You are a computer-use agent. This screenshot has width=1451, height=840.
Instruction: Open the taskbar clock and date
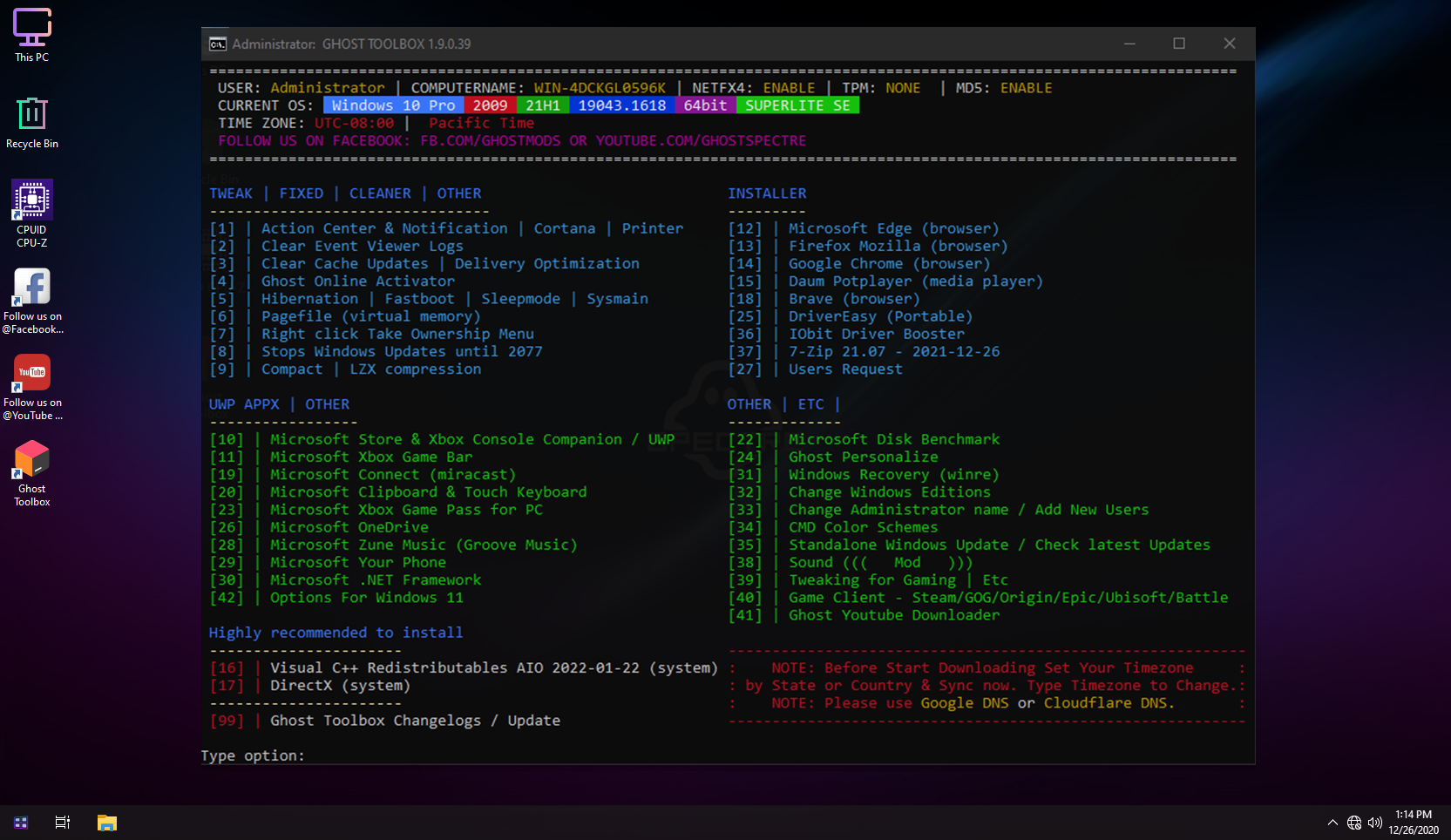pos(1414,823)
